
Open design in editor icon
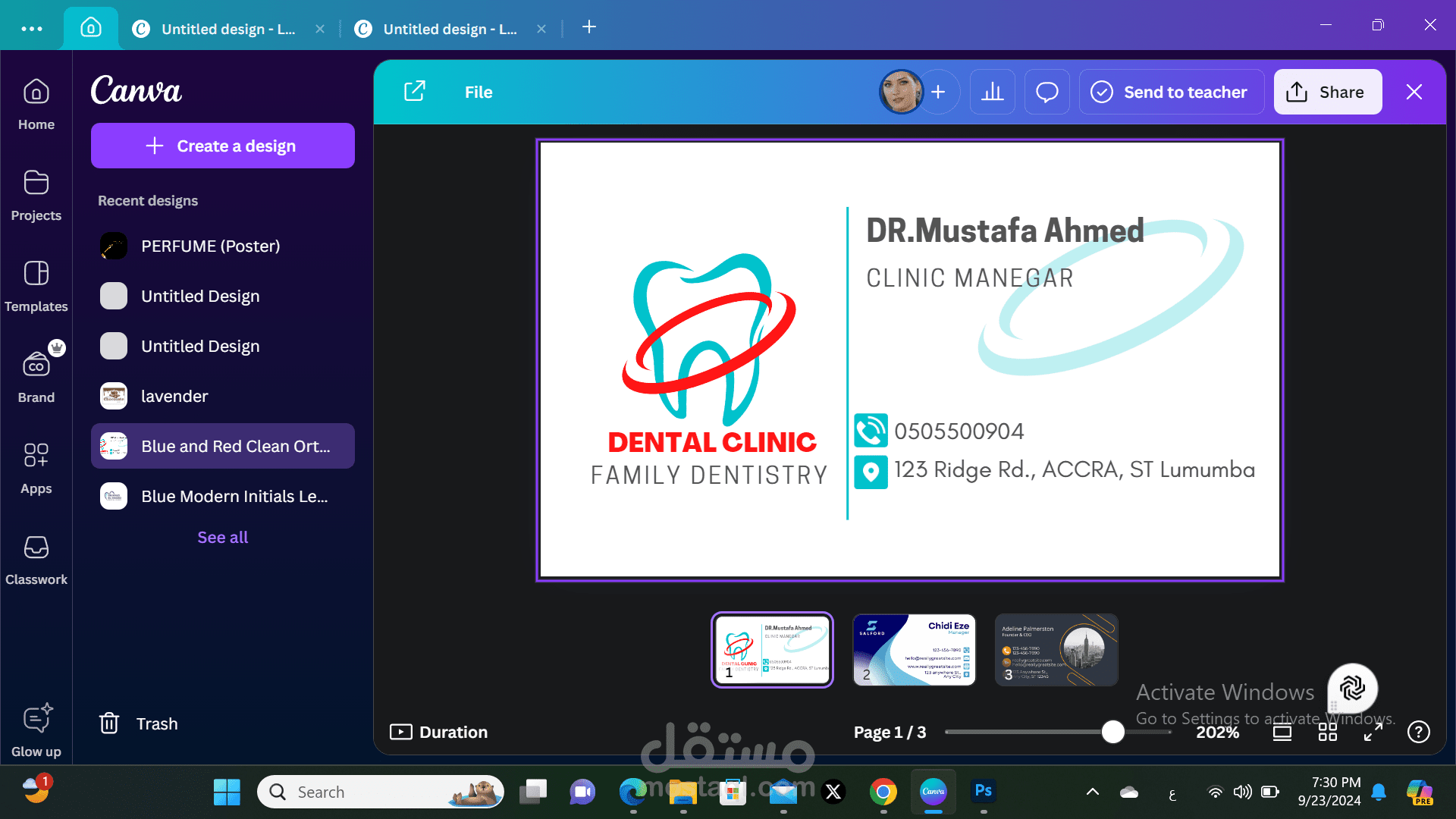[x=415, y=92]
